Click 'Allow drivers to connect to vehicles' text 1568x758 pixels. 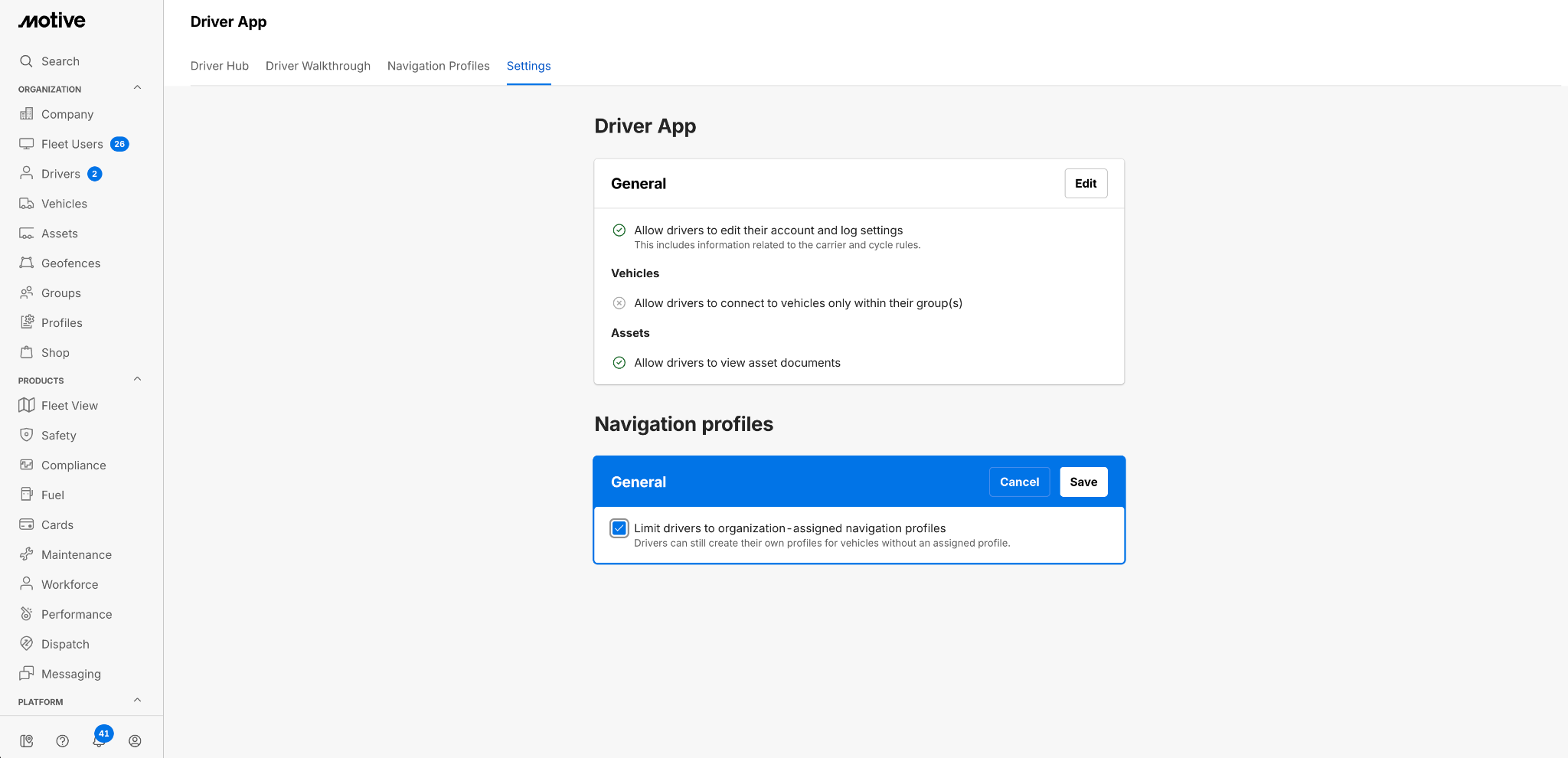(799, 303)
